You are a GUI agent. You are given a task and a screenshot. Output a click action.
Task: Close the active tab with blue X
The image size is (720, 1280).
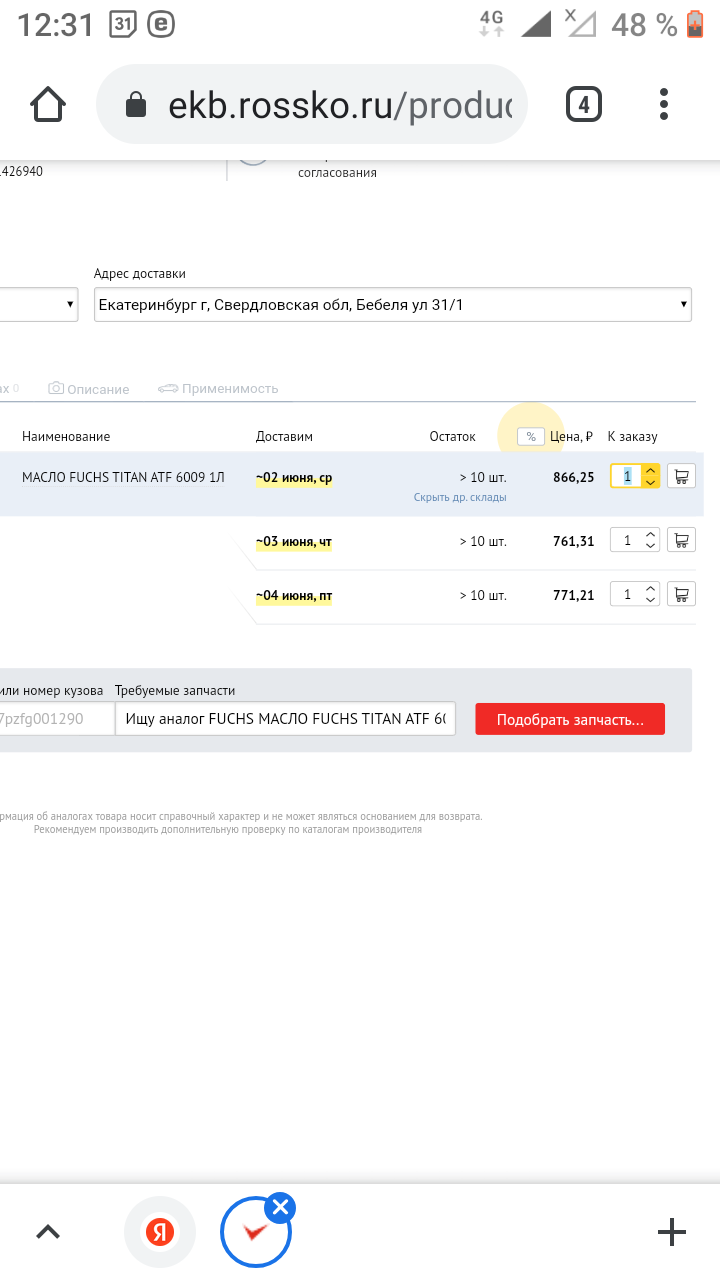point(281,1207)
